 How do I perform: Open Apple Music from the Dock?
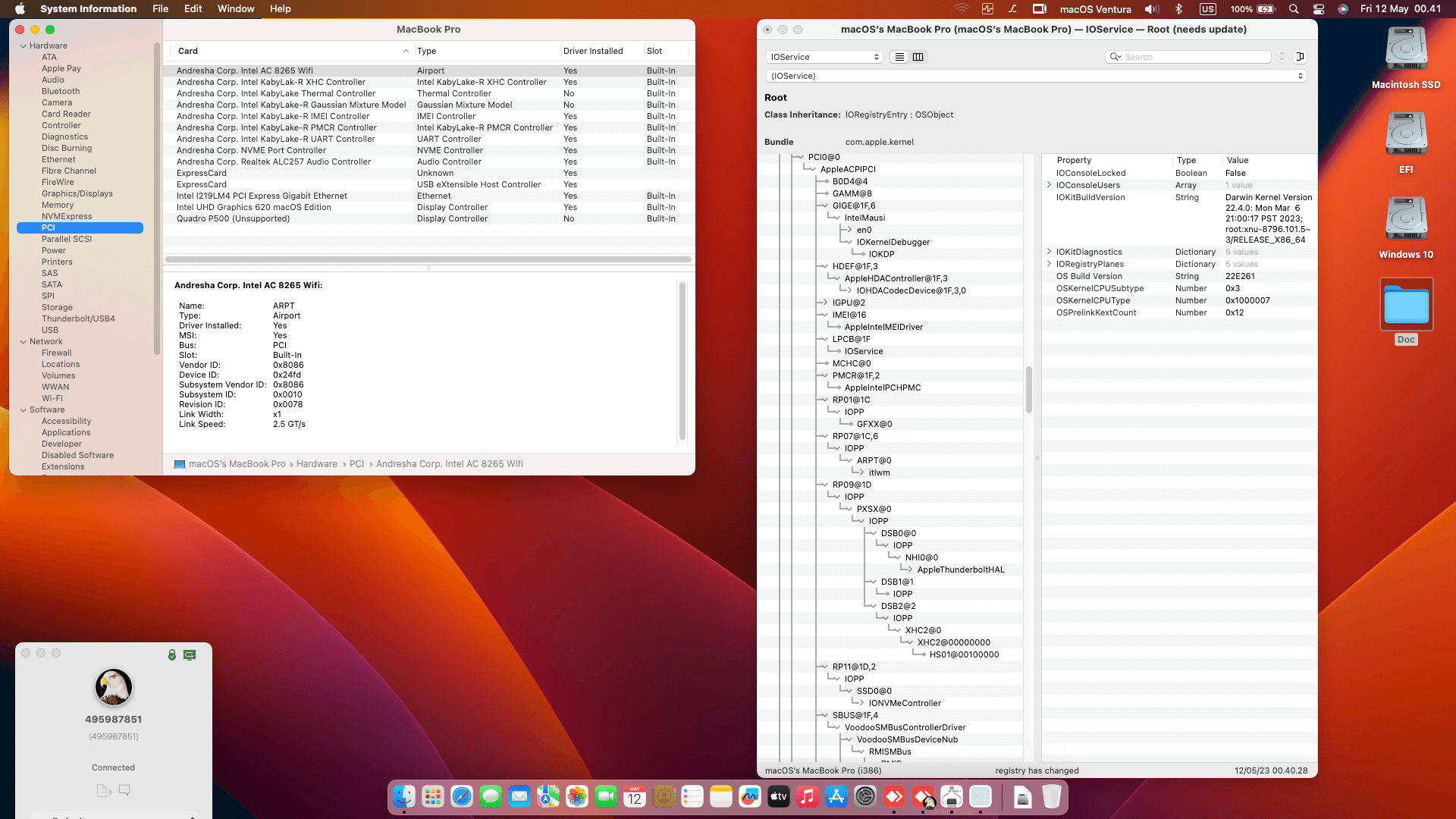click(807, 797)
